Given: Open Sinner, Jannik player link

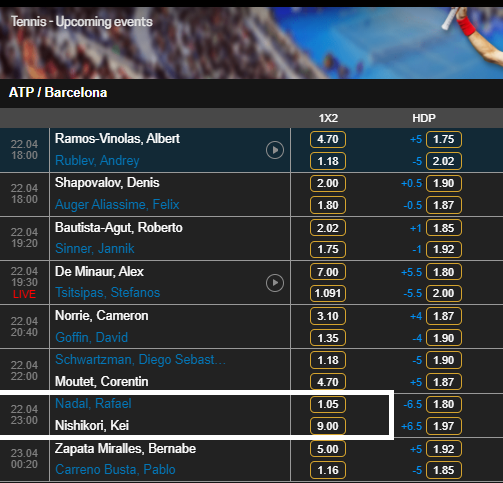Looking at the screenshot, I should tap(95, 249).
